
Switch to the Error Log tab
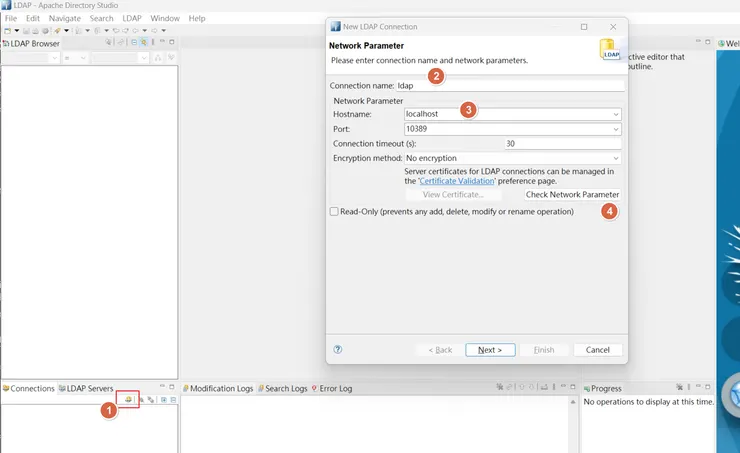pyautogui.click(x=332, y=388)
